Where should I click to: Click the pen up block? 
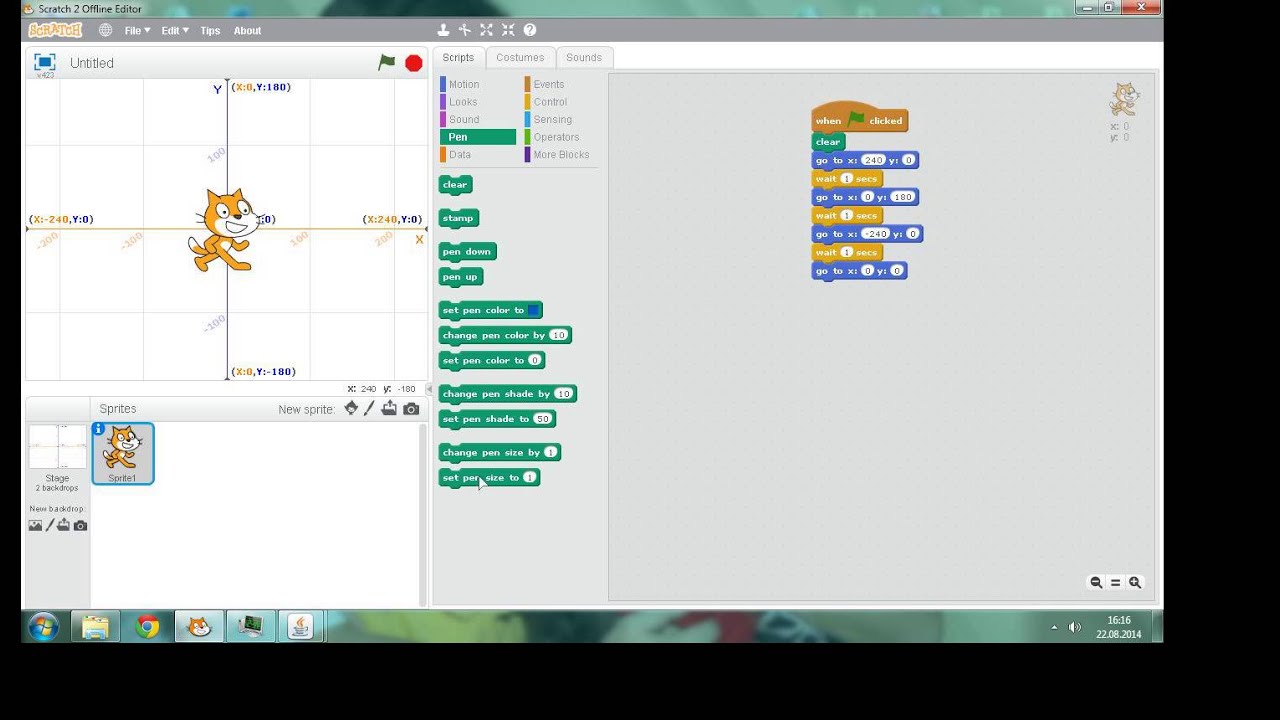461,277
